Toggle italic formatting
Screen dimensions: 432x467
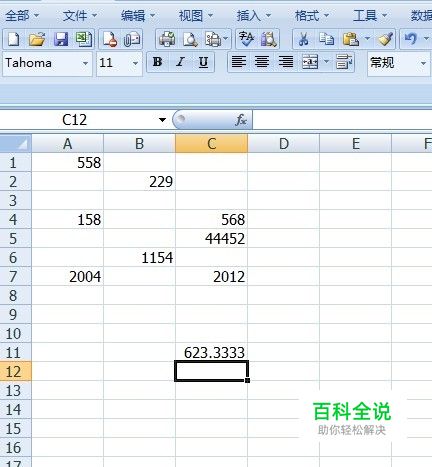coord(180,62)
